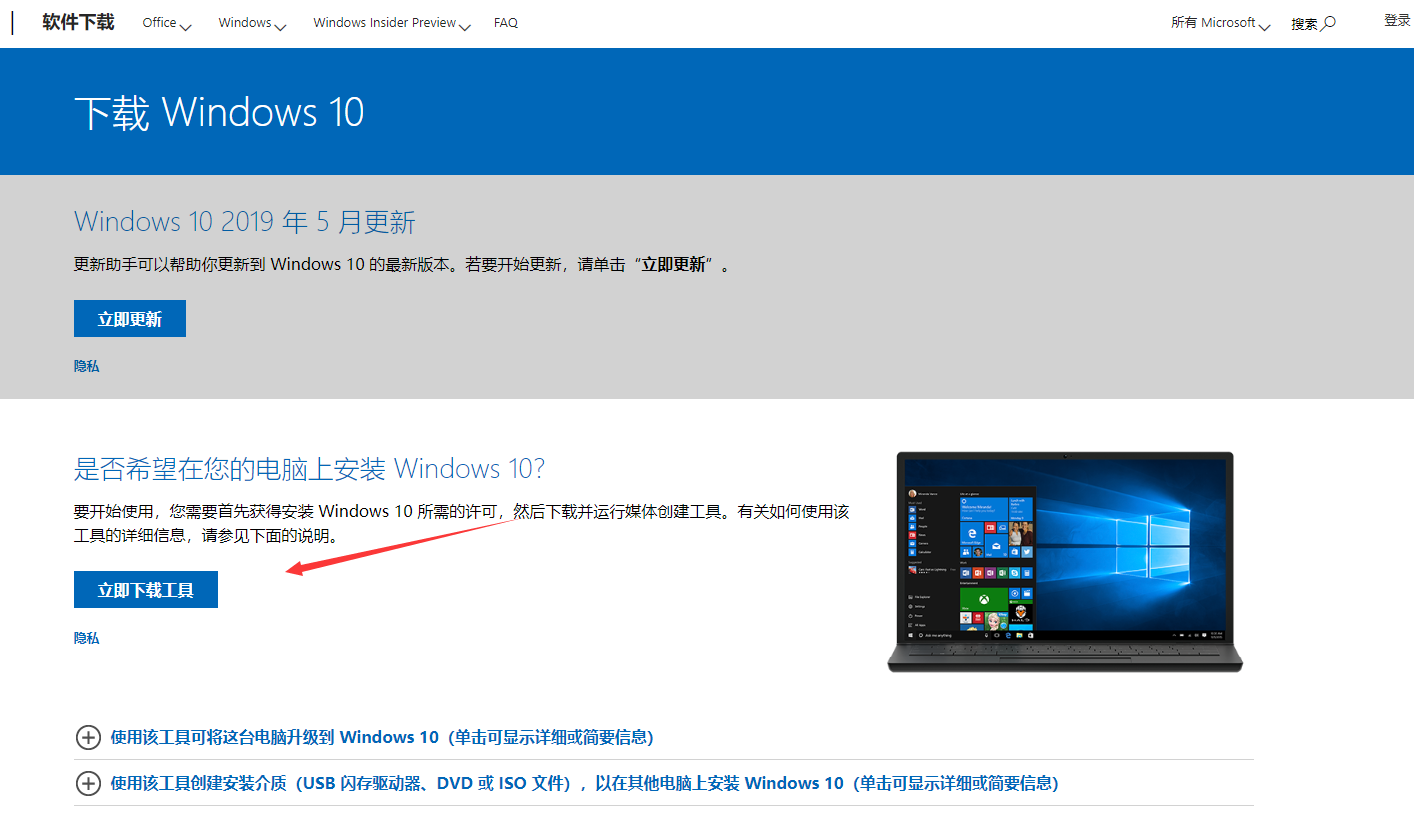Open the 所有 Microsoft dropdown
Screen dimensions: 1414x813
pyautogui.click(x=1219, y=21)
